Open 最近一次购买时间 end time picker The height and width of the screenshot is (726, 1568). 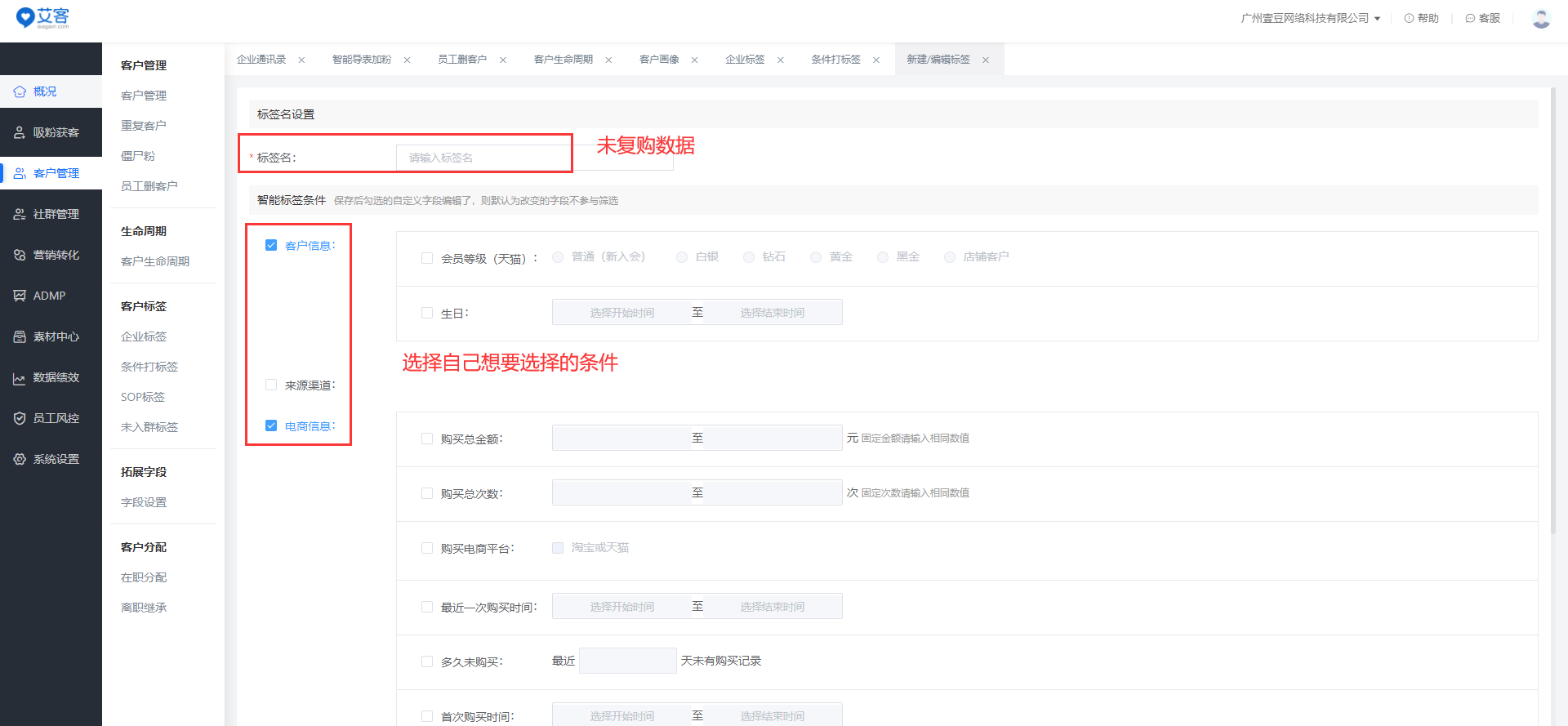[772, 607]
